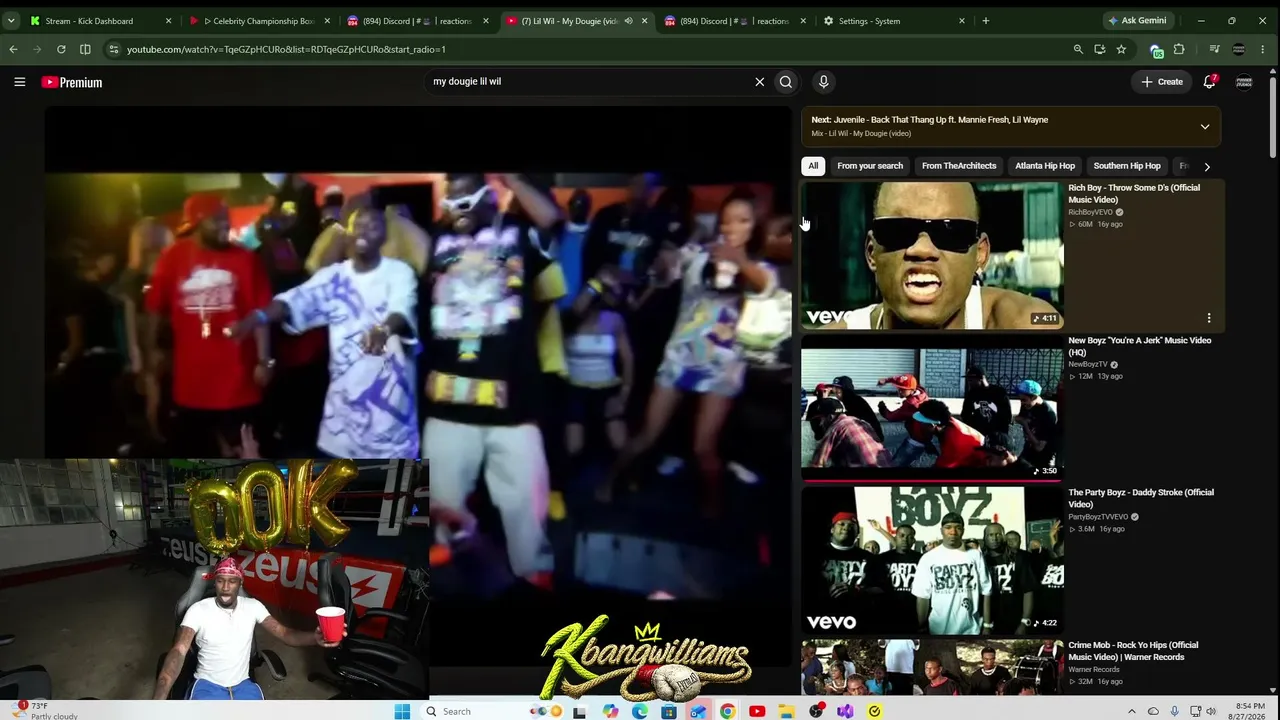Close the Kick Dashboard tab

(168, 21)
